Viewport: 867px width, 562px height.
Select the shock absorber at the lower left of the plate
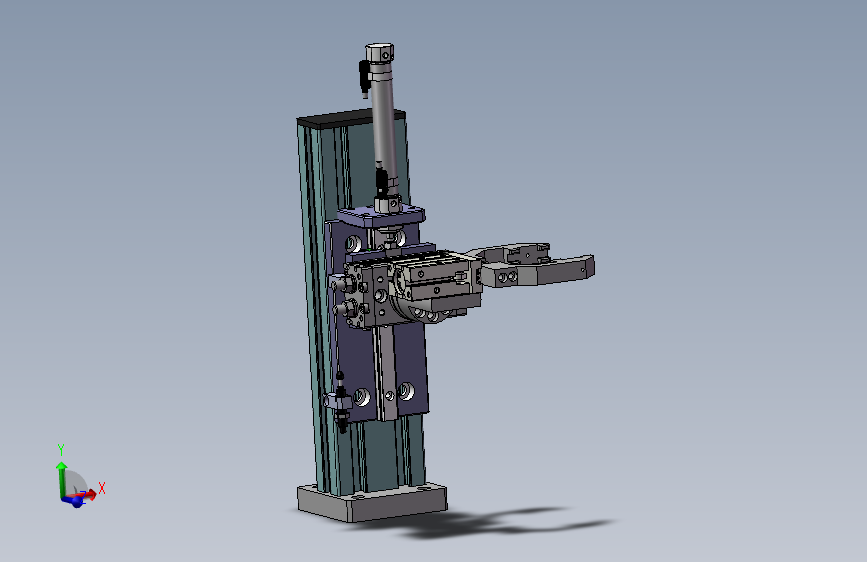(341, 401)
